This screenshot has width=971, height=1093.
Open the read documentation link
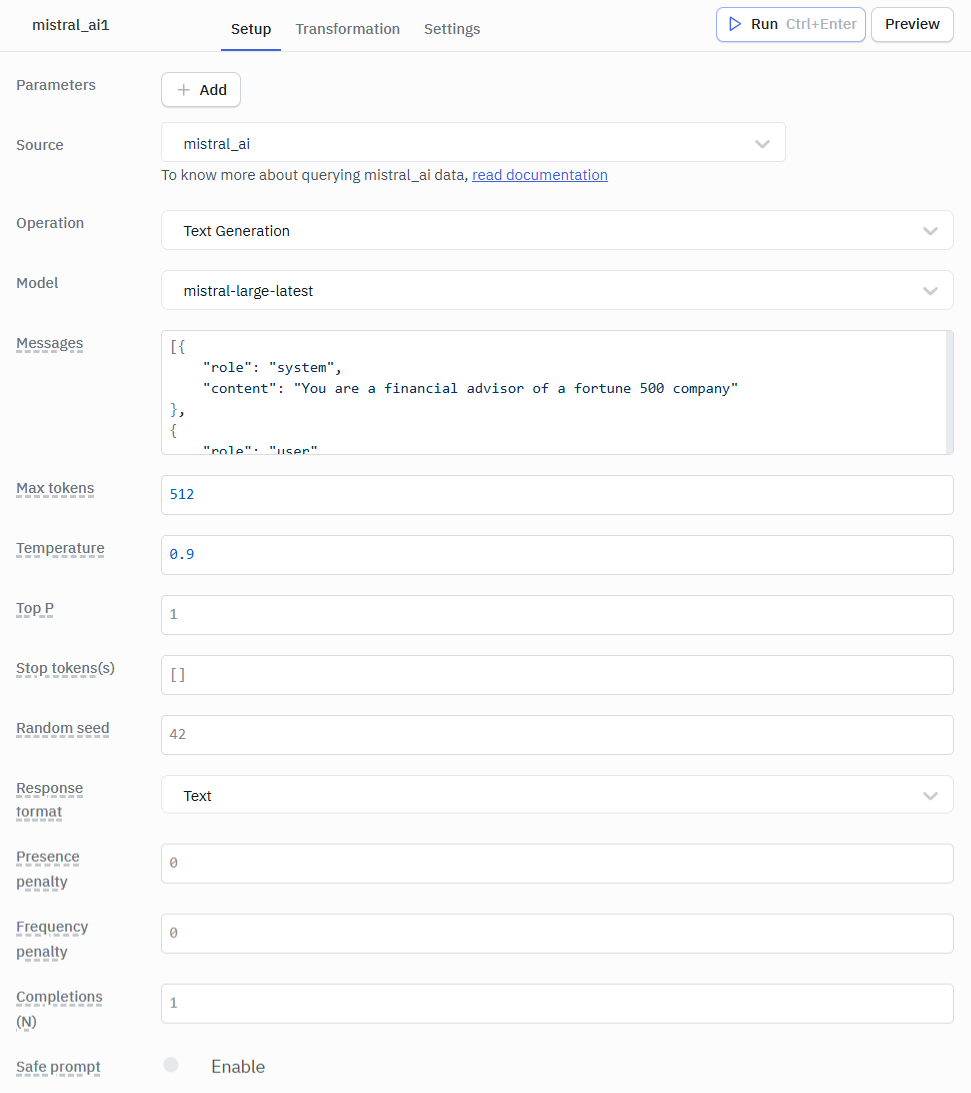540,175
